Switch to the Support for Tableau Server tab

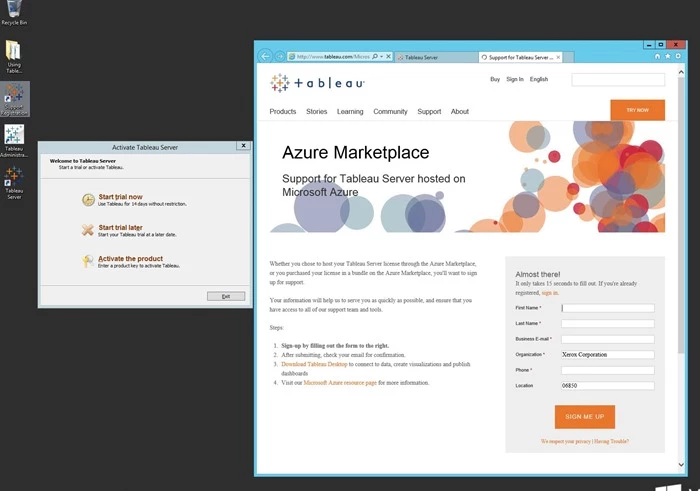coord(520,57)
